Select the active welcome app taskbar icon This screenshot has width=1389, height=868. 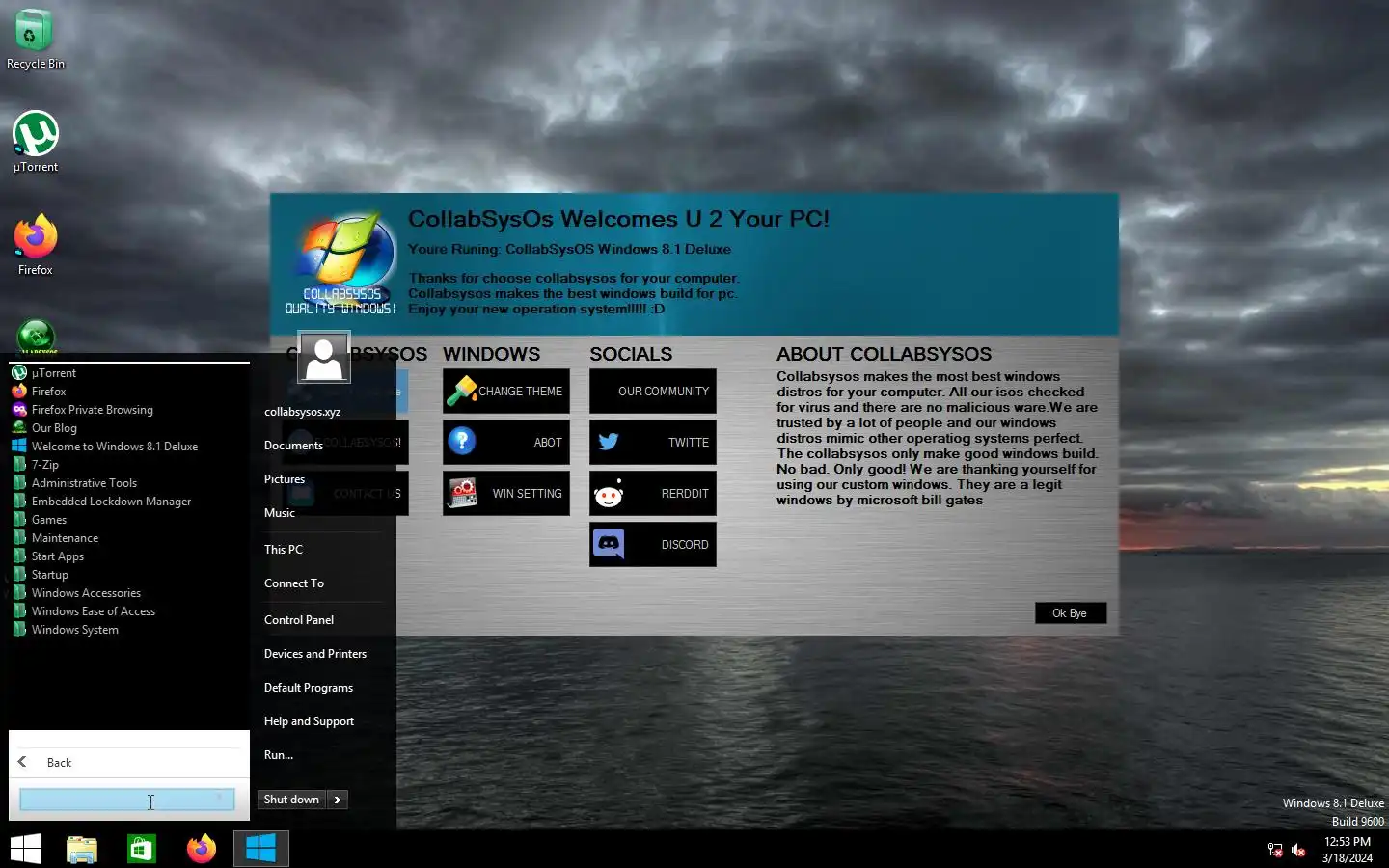coord(261,849)
